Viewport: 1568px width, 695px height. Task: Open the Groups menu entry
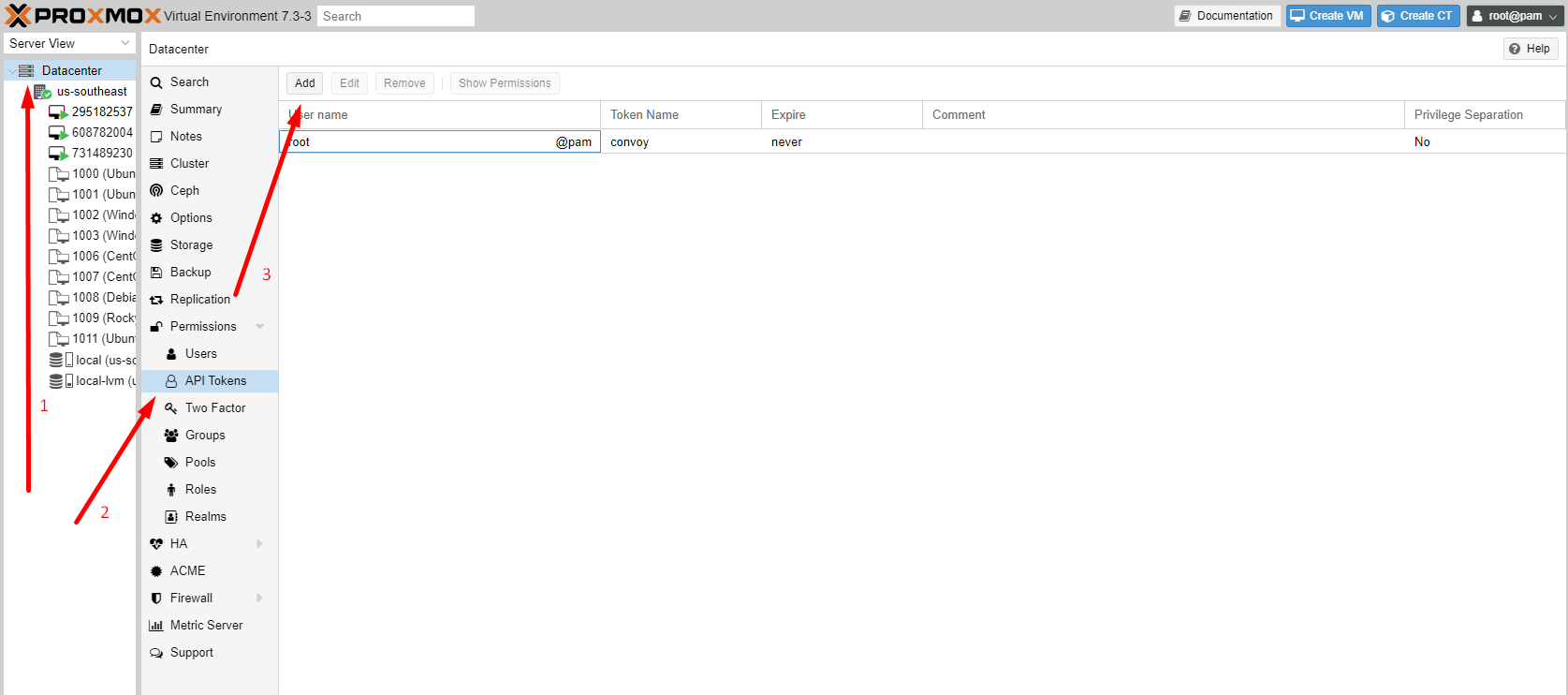pos(210,436)
